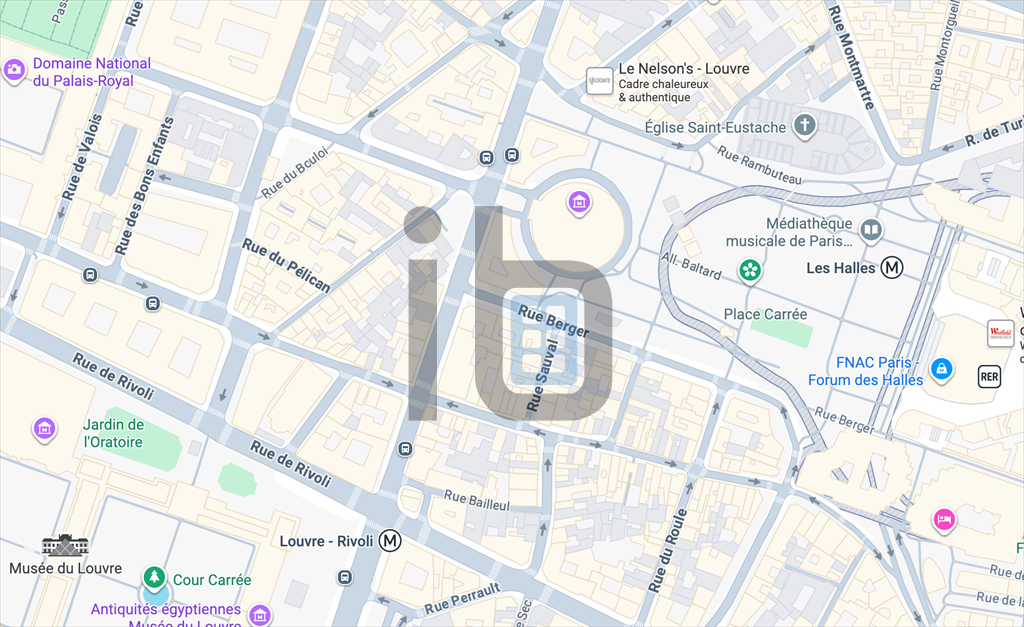
Task: Open the FNAC Paris shopping bag pin
Action: 941,369
